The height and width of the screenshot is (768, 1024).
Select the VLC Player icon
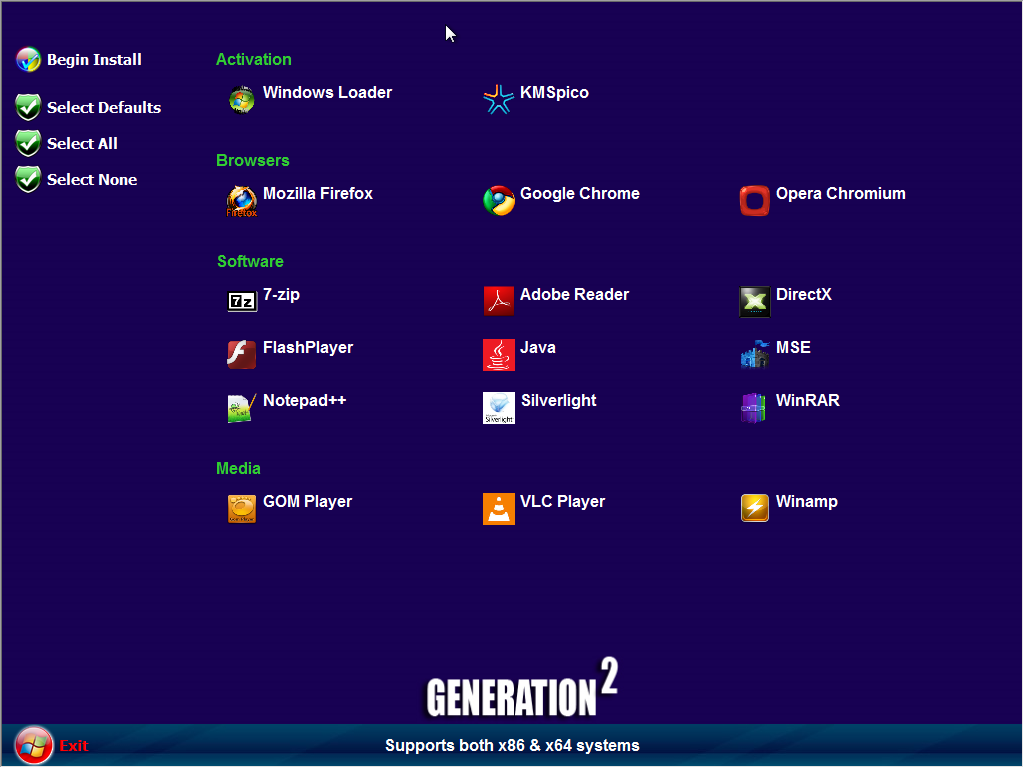[x=498, y=508]
